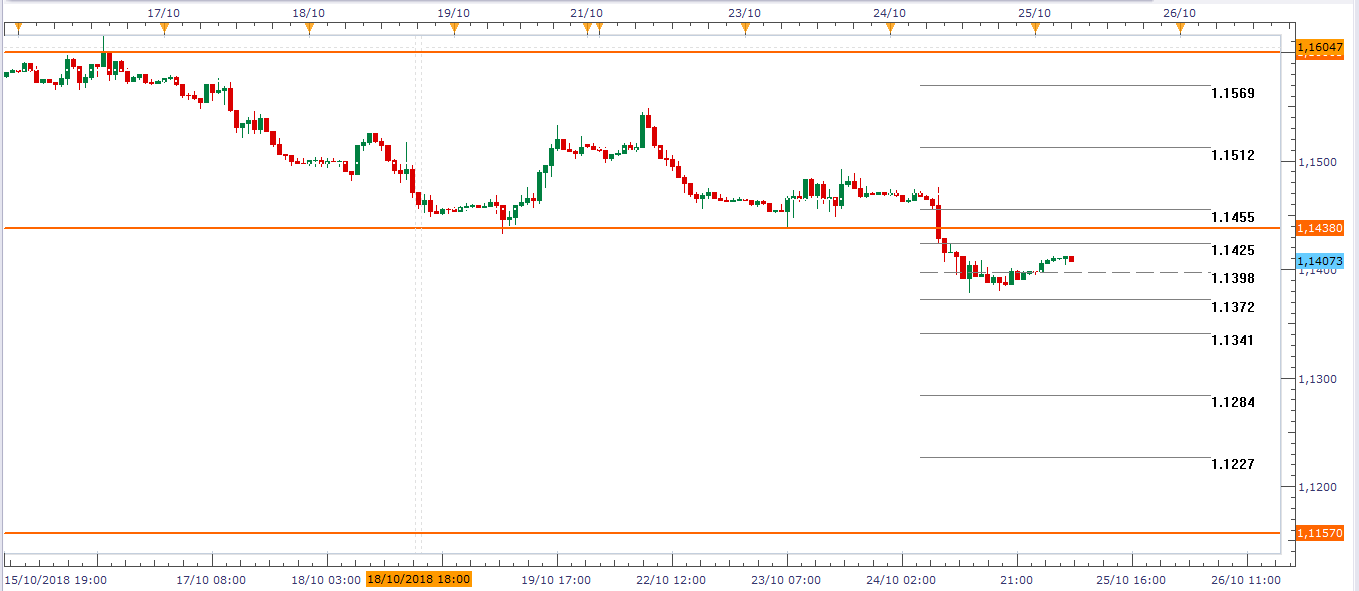The height and width of the screenshot is (591, 1359).
Task: Select the 1.1341 level label
Action: click(1232, 340)
